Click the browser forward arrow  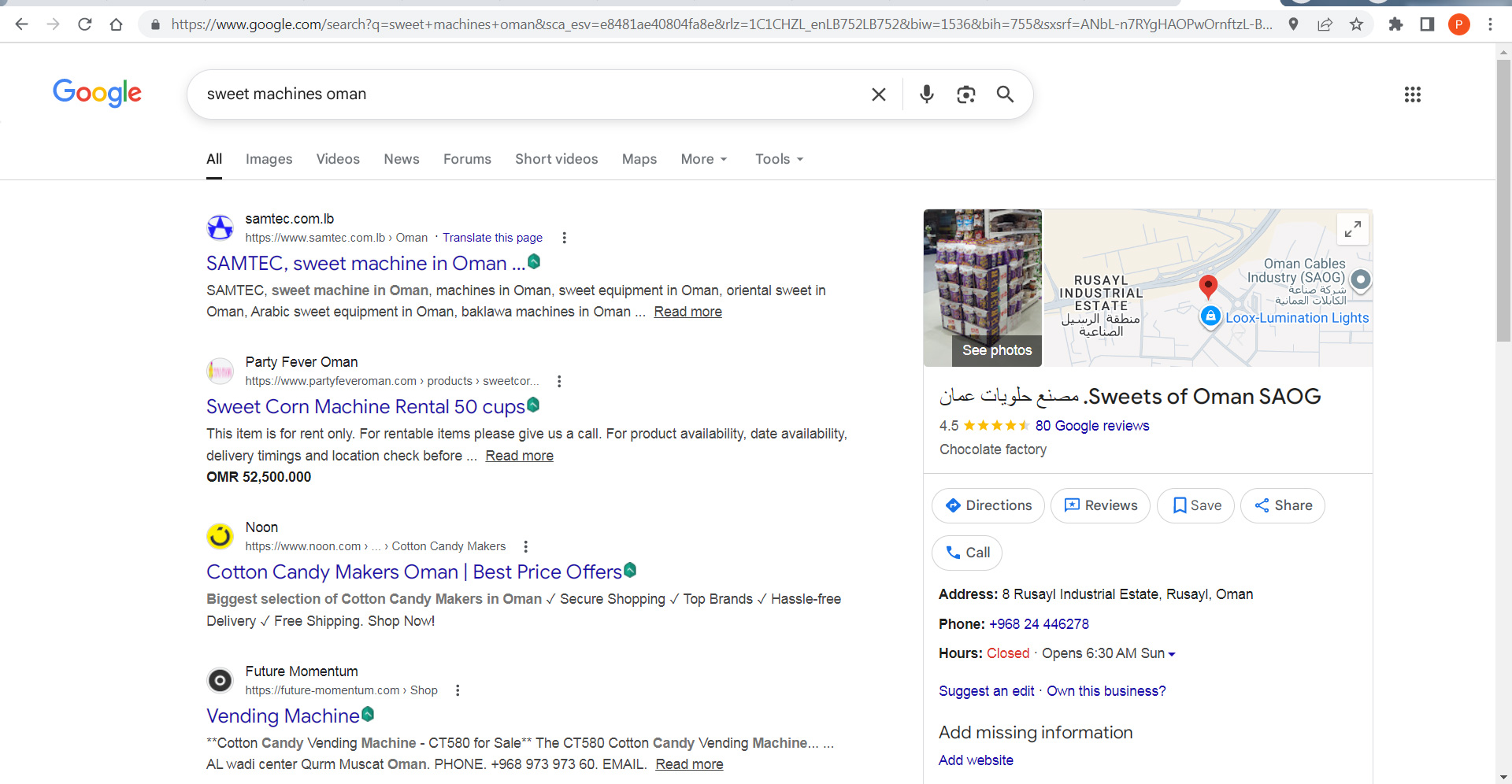tap(53, 24)
